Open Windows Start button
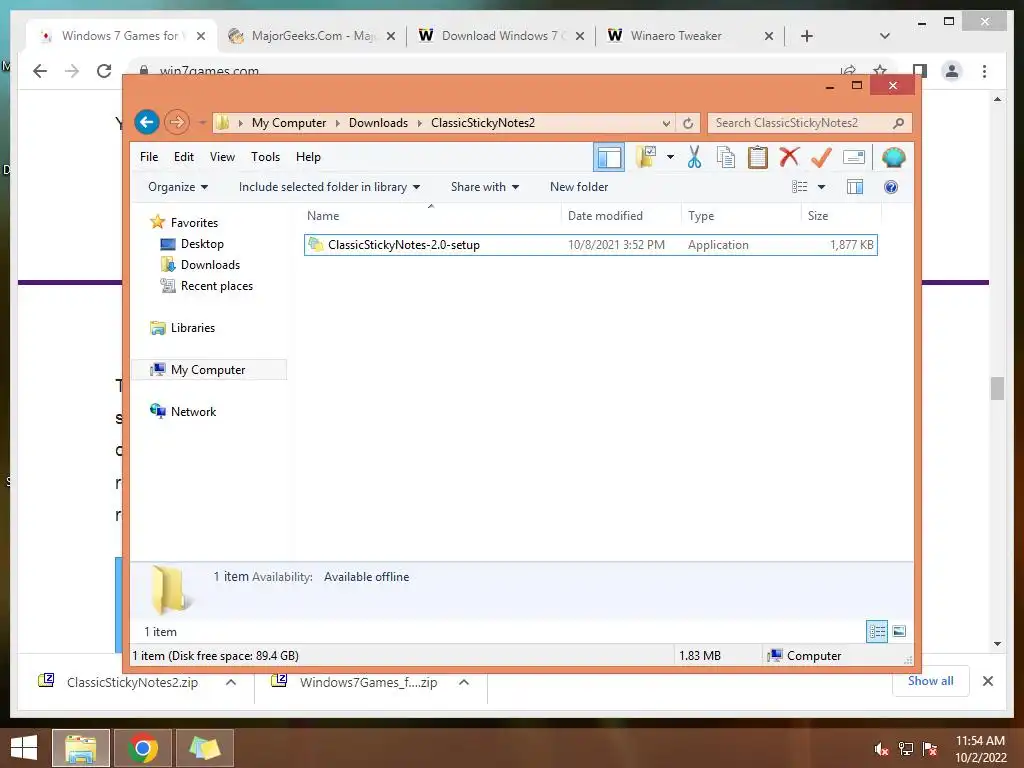Screen dimensions: 1024x768 [24, 748]
